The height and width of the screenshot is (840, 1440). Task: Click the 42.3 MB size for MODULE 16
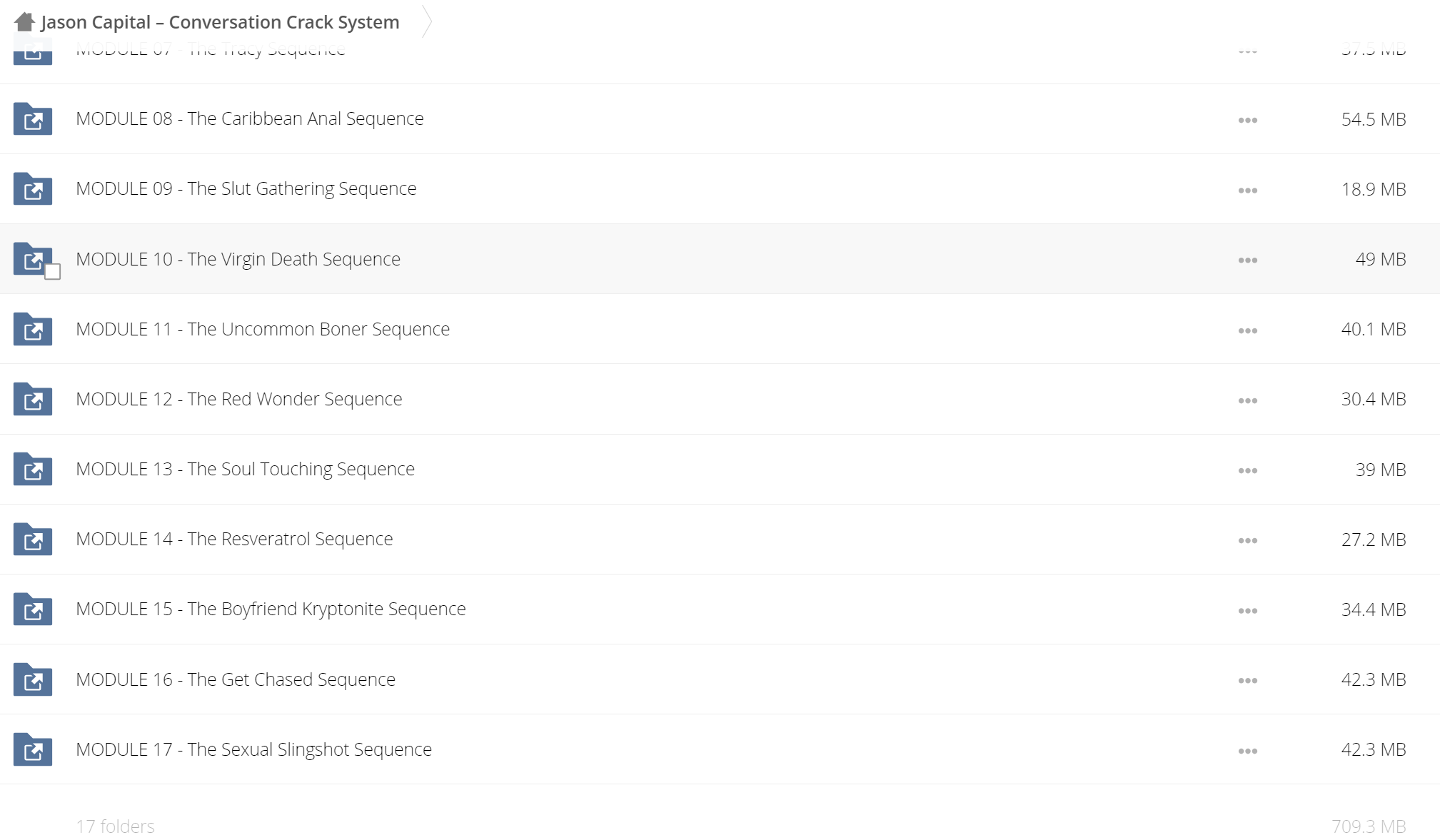tap(1373, 679)
